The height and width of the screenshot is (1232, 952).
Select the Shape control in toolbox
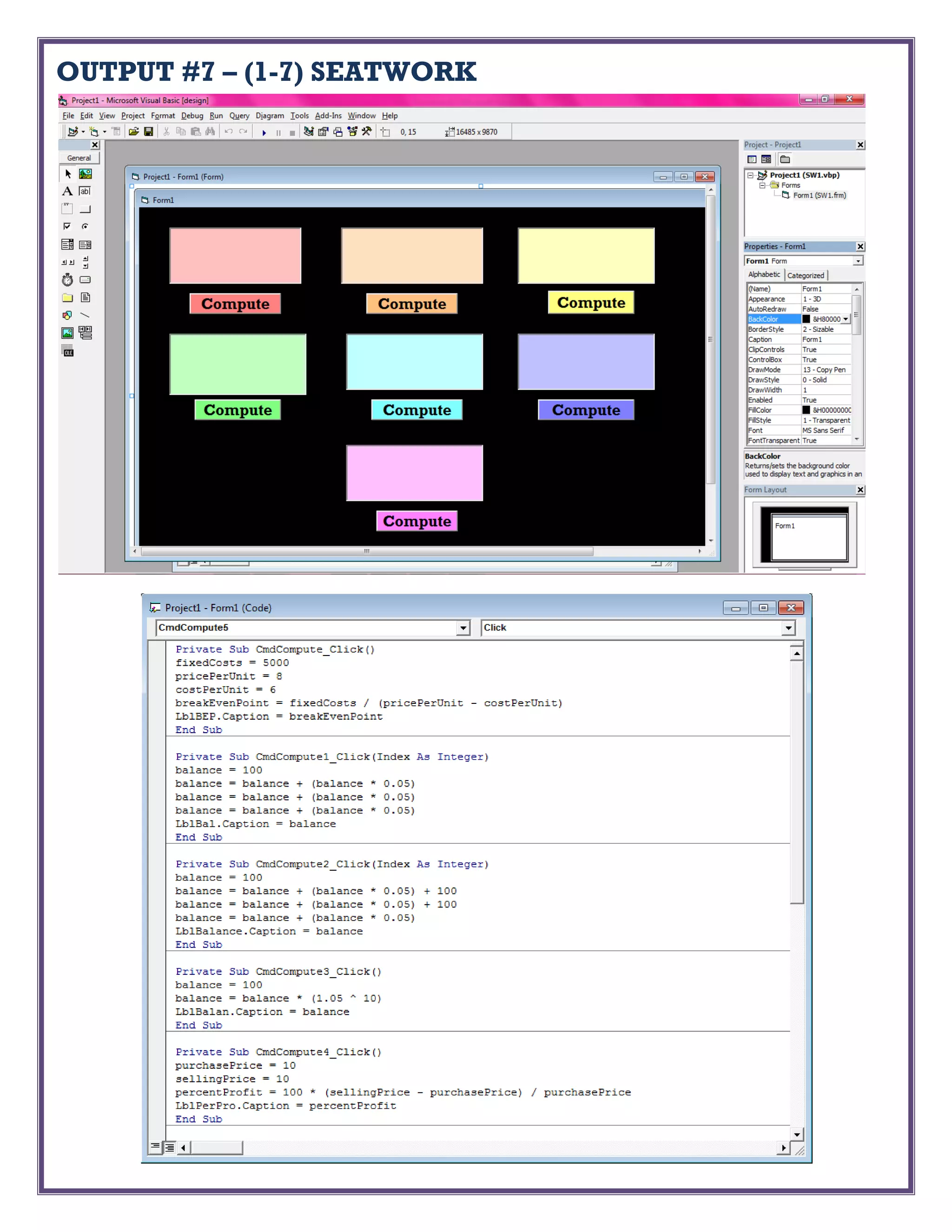click(x=67, y=315)
